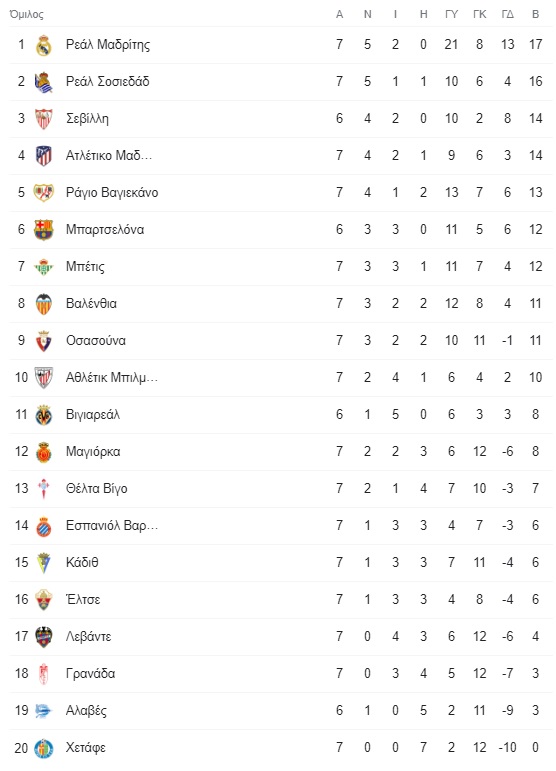The image size is (556, 771).
Task: Click the Betis club crest
Action: (x=44, y=267)
